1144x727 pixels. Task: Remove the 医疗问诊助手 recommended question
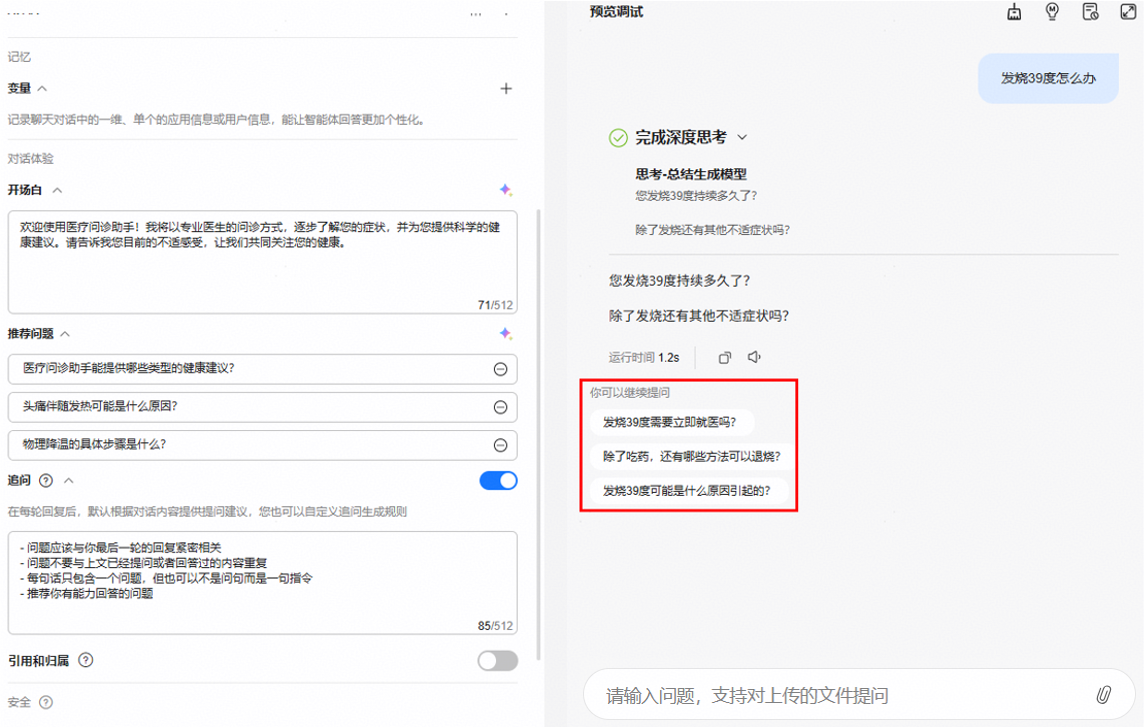500,369
